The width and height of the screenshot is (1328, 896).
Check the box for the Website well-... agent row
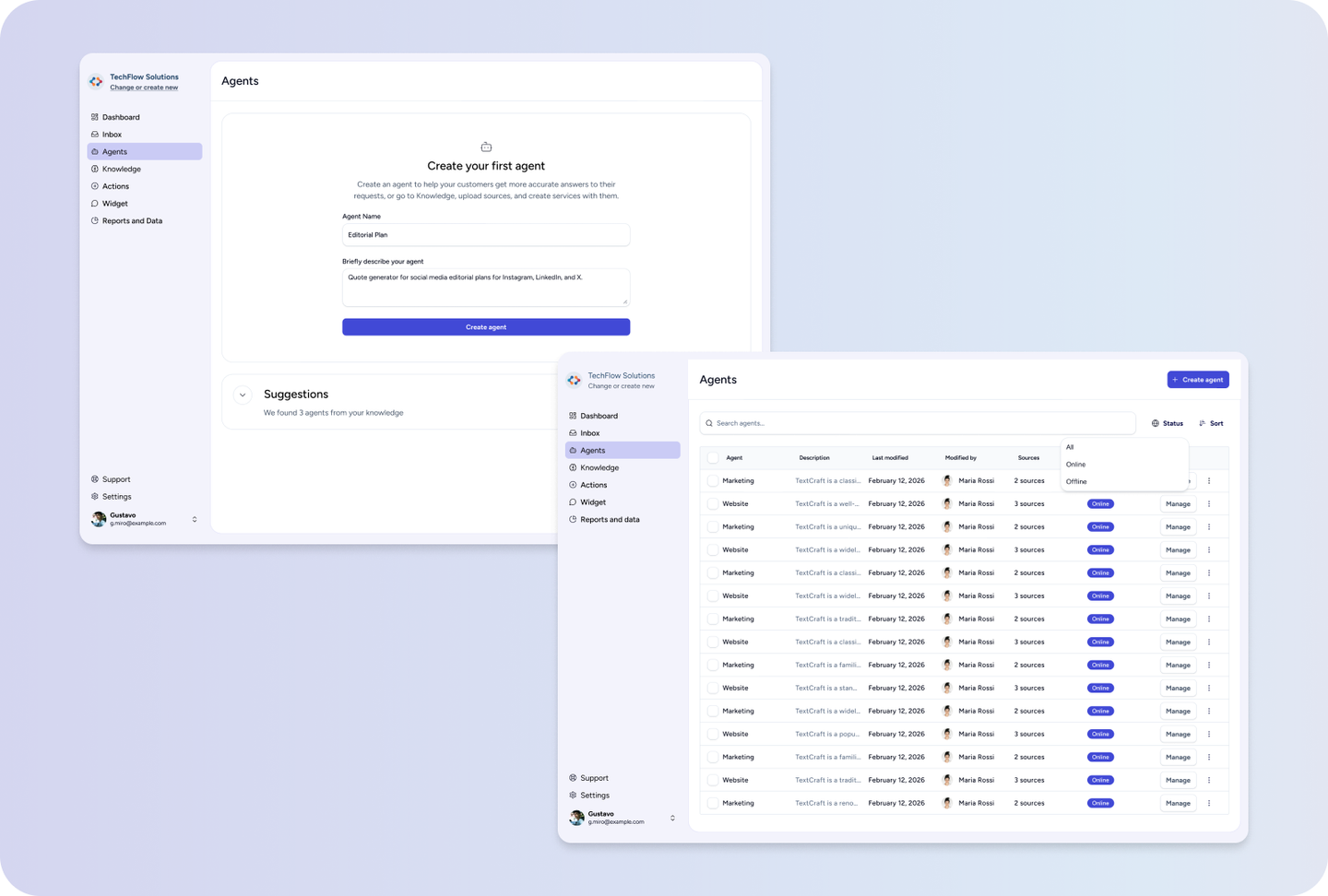point(713,504)
